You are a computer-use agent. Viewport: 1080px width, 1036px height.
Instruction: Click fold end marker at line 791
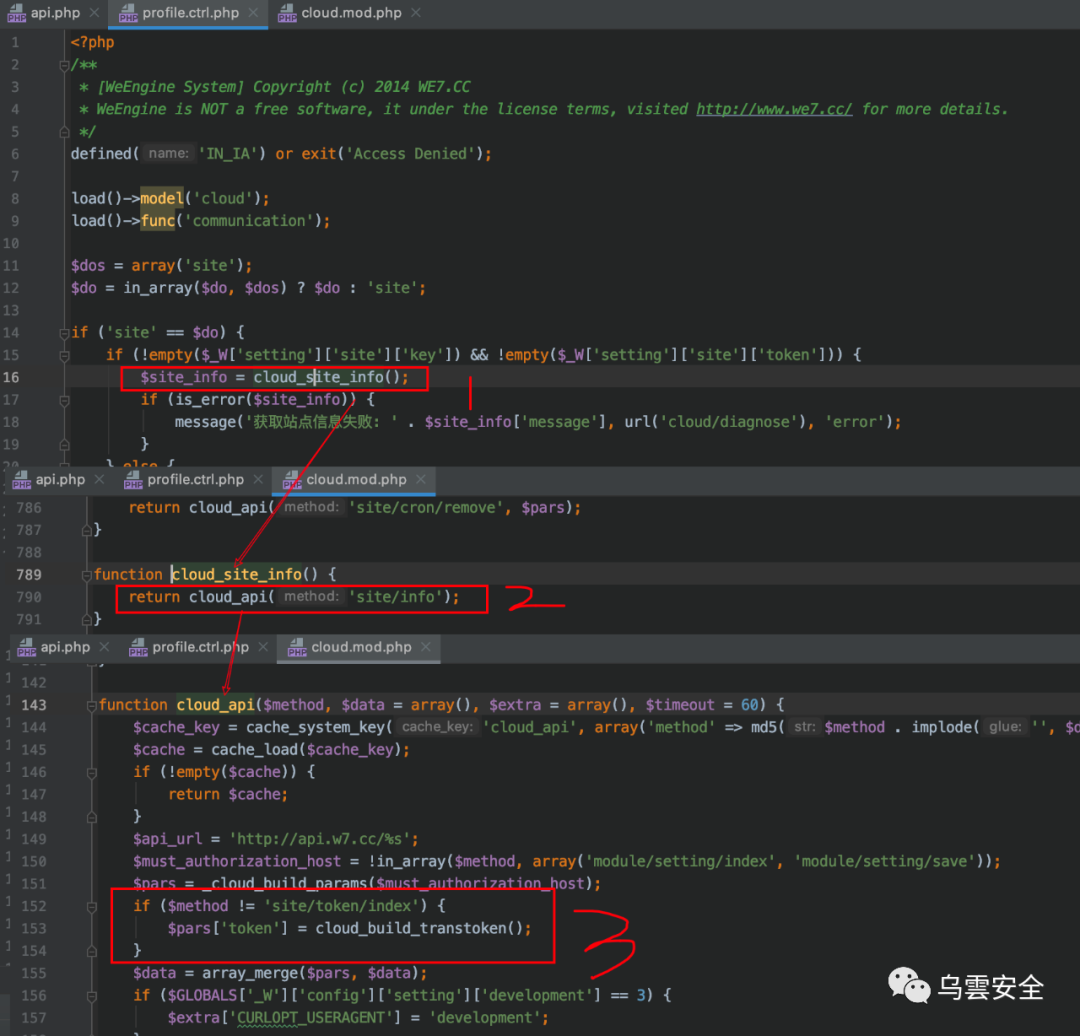tap(87, 620)
